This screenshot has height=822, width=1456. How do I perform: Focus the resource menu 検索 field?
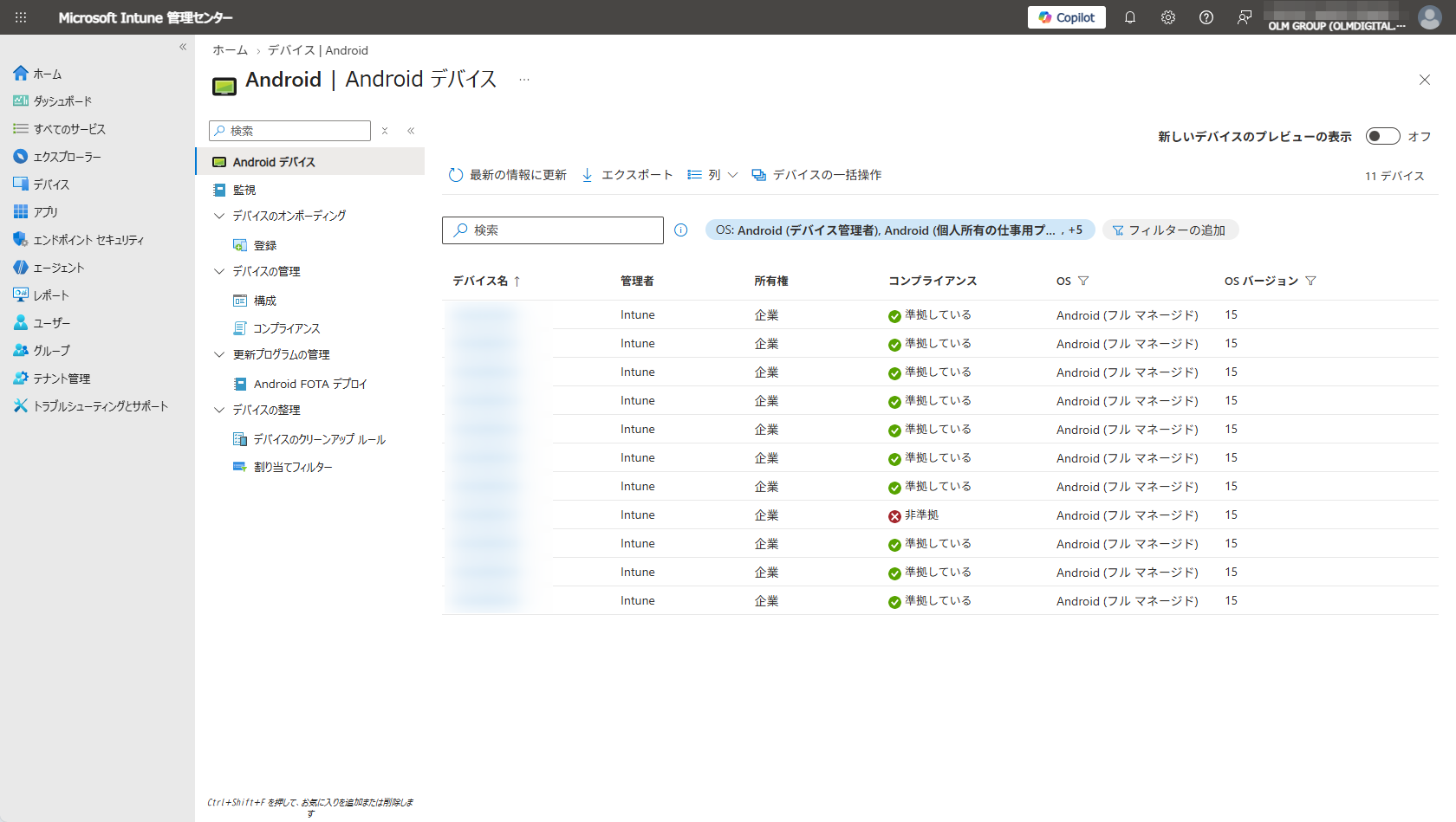289,131
